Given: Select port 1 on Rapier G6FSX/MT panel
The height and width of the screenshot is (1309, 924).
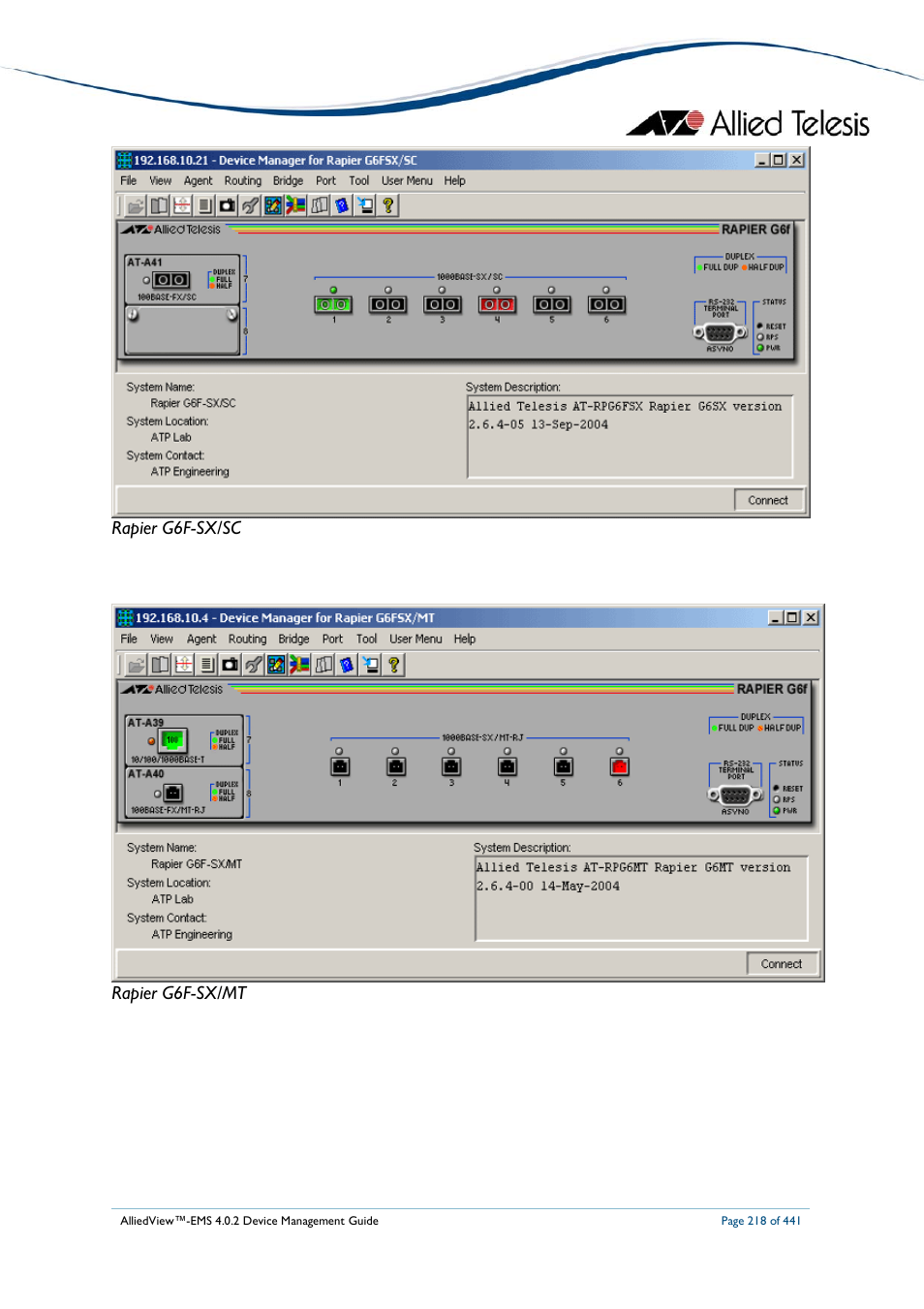Looking at the screenshot, I should tap(339, 766).
